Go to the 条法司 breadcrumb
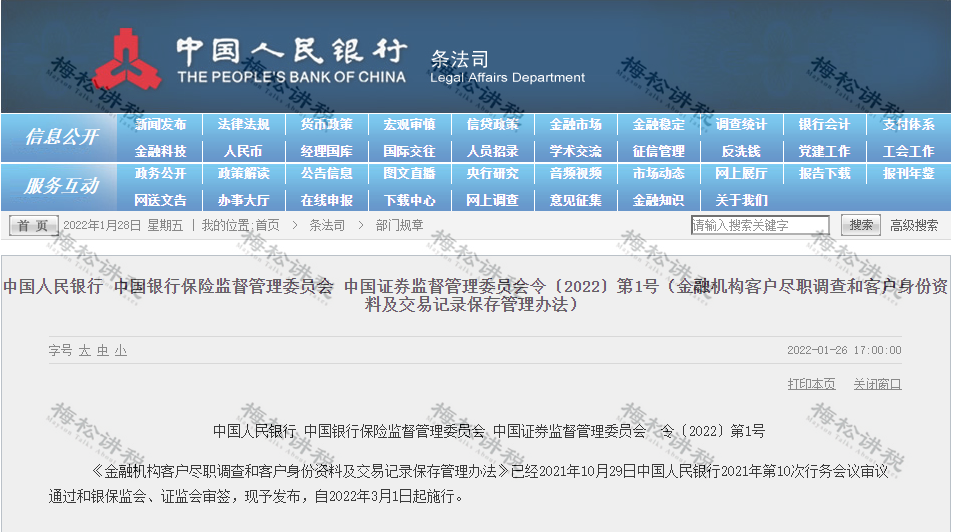The image size is (953, 532). coord(327,226)
